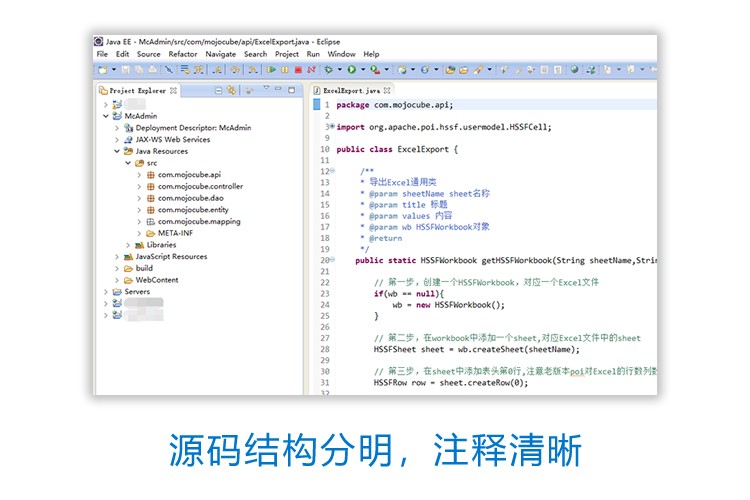
Task: Open the Search toolbar dropdown arrow
Action: 489,70
